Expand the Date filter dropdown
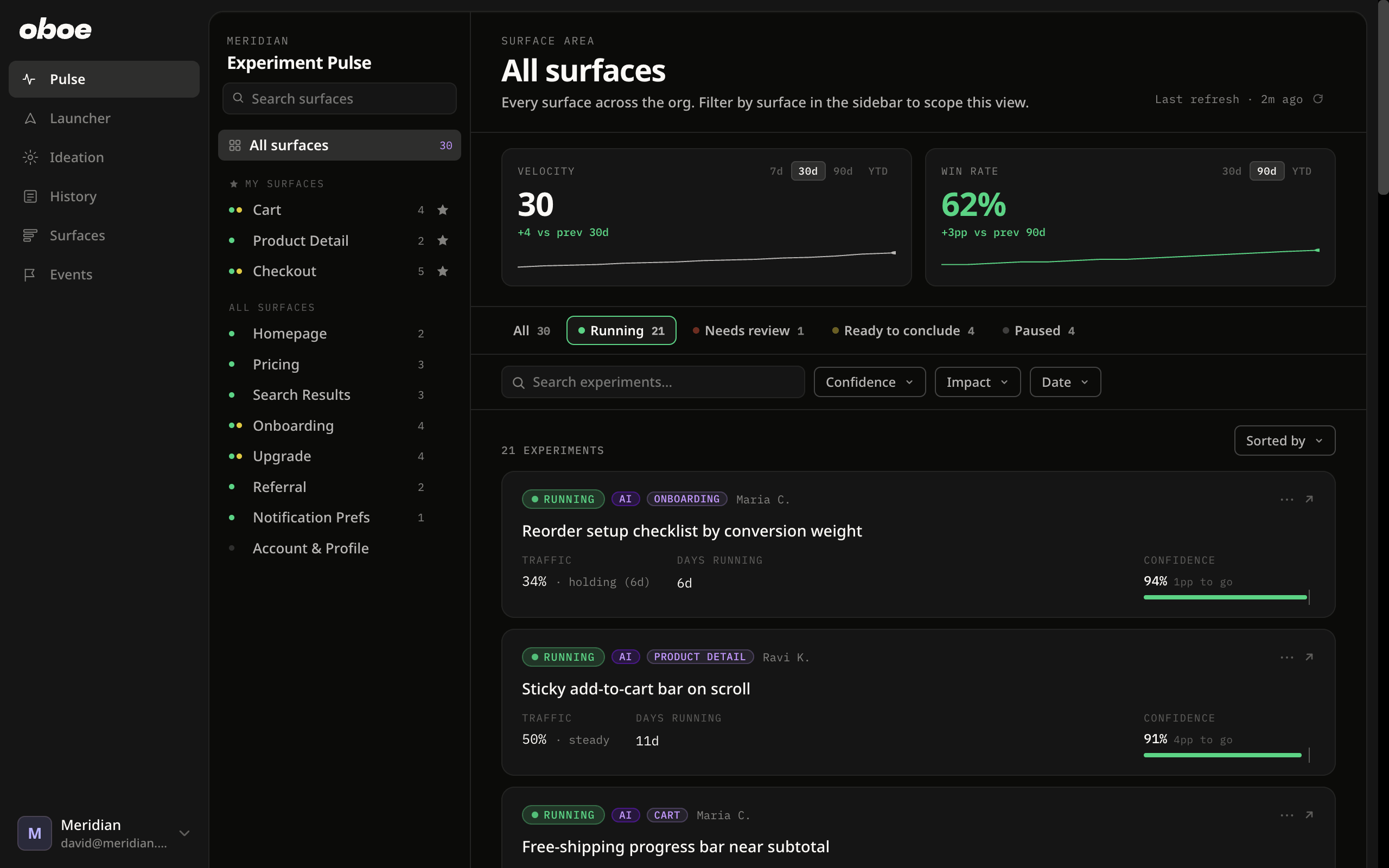The width and height of the screenshot is (1389, 868). pyautogui.click(x=1065, y=382)
